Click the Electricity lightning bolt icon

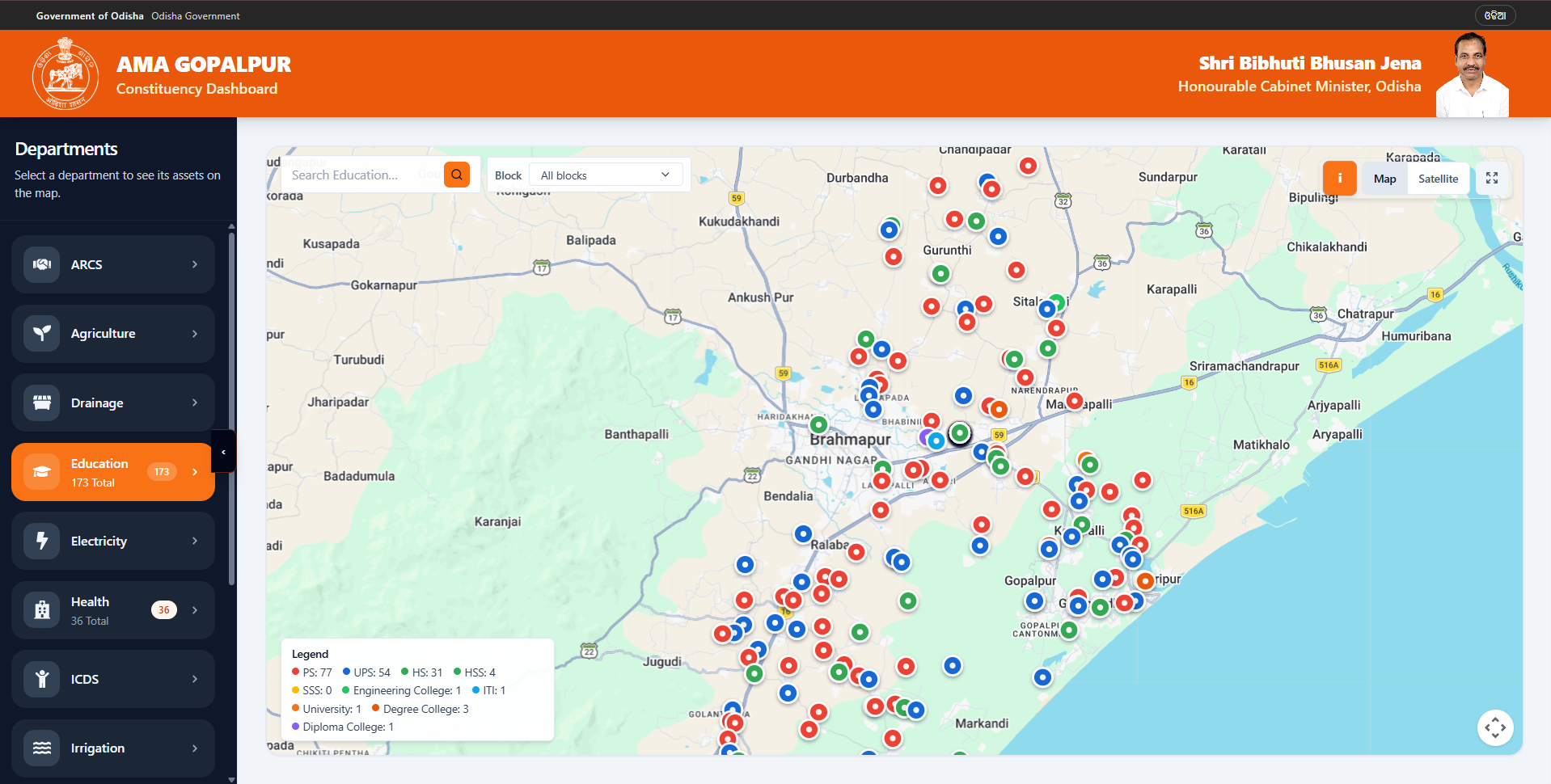click(x=42, y=541)
